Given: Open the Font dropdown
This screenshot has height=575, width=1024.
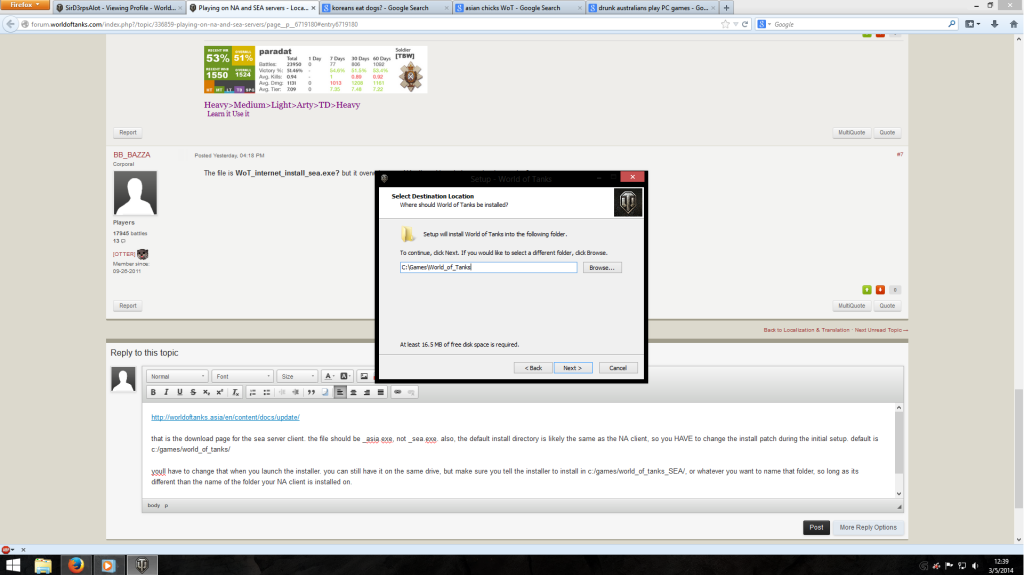Looking at the screenshot, I should point(242,376).
